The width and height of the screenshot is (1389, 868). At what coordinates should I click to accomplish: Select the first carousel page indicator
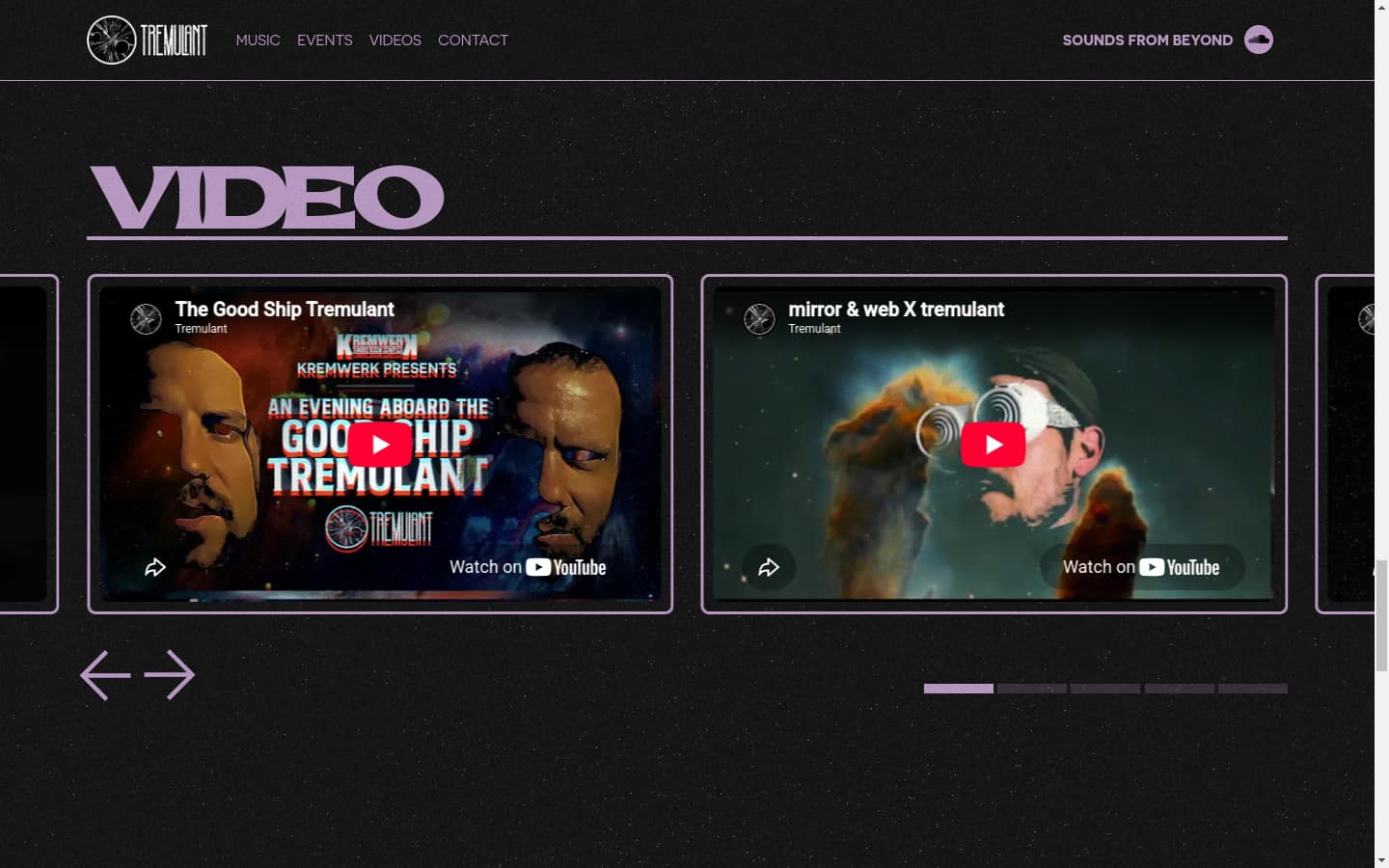click(x=959, y=689)
